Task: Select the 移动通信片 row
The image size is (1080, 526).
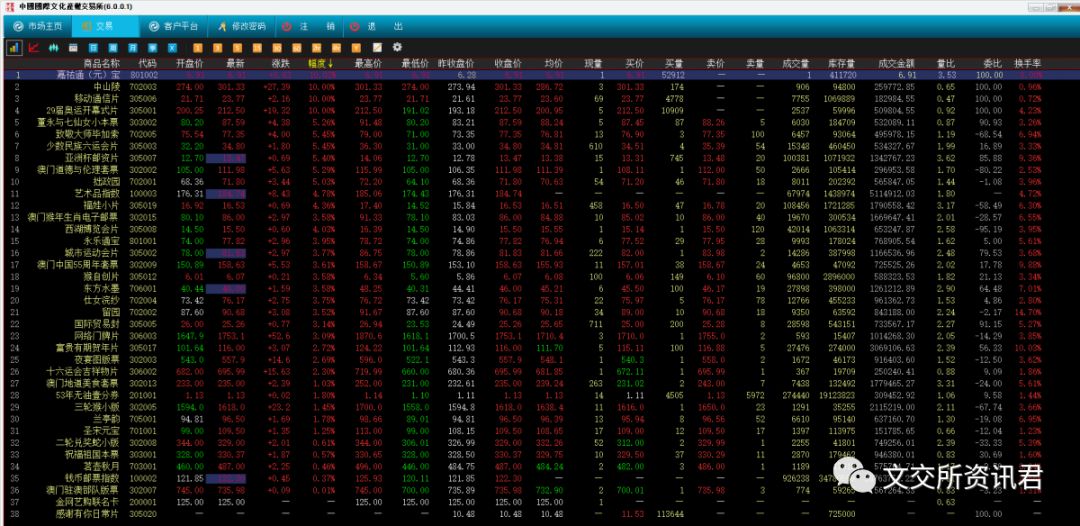Action: click(x=540, y=99)
